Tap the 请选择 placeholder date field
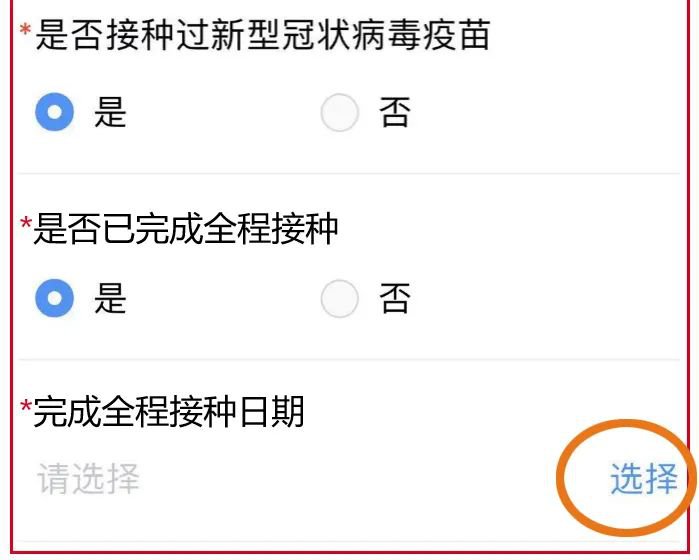 pos(88,478)
